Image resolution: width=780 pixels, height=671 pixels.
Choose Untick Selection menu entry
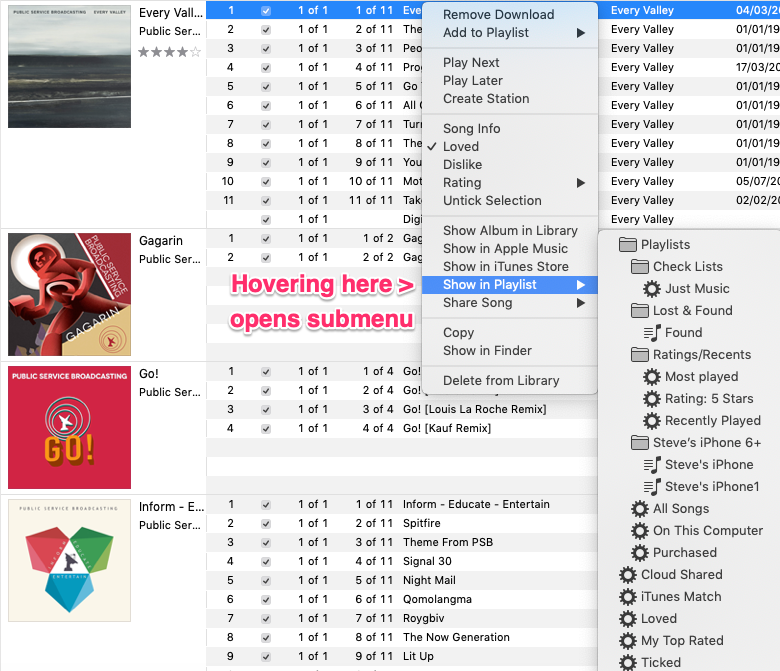[509, 200]
